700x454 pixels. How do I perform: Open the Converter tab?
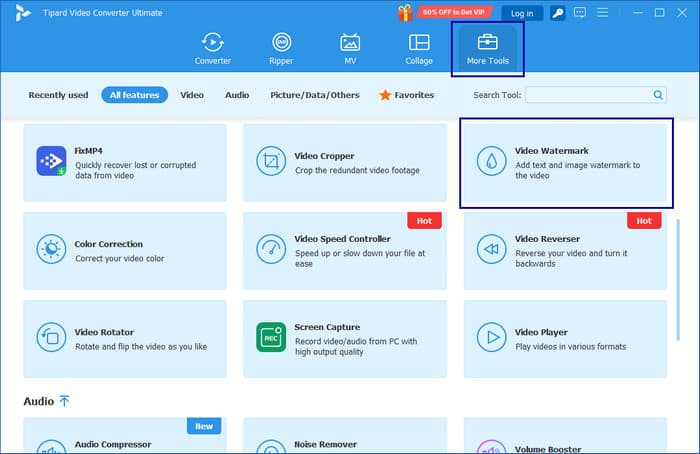212,47
